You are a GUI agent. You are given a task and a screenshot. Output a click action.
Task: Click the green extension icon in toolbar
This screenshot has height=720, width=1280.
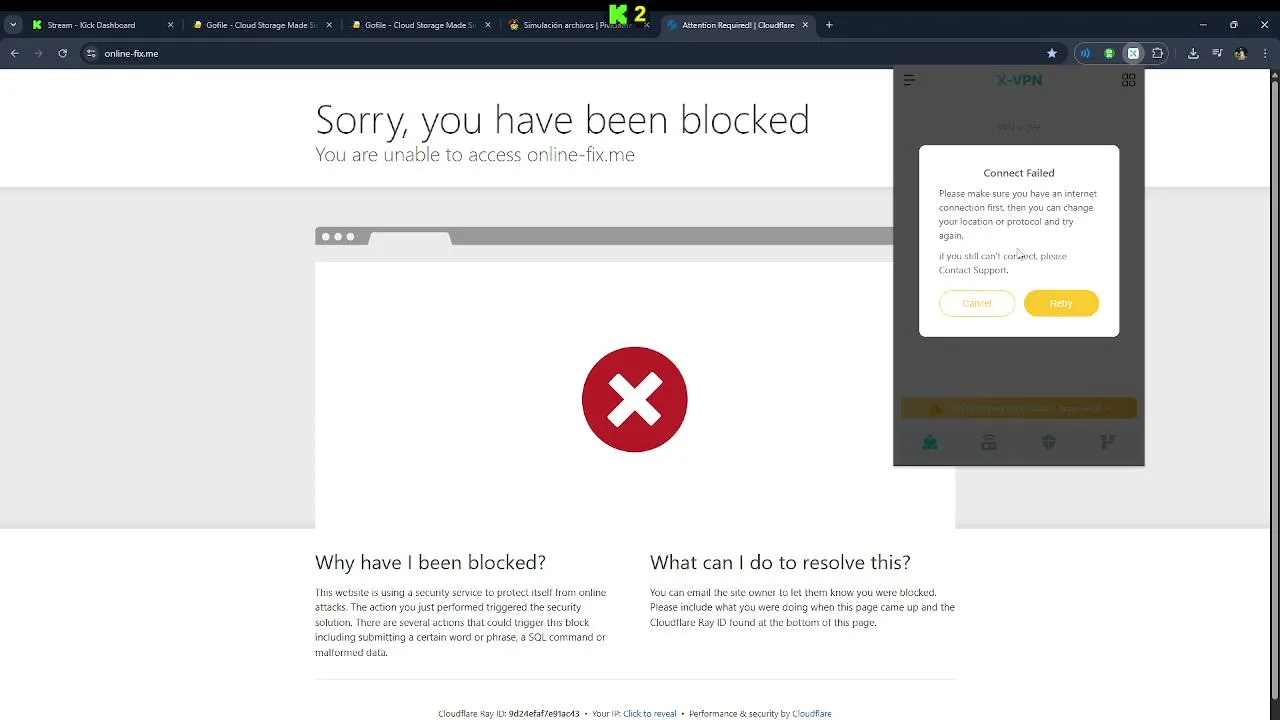point(1109,53)
